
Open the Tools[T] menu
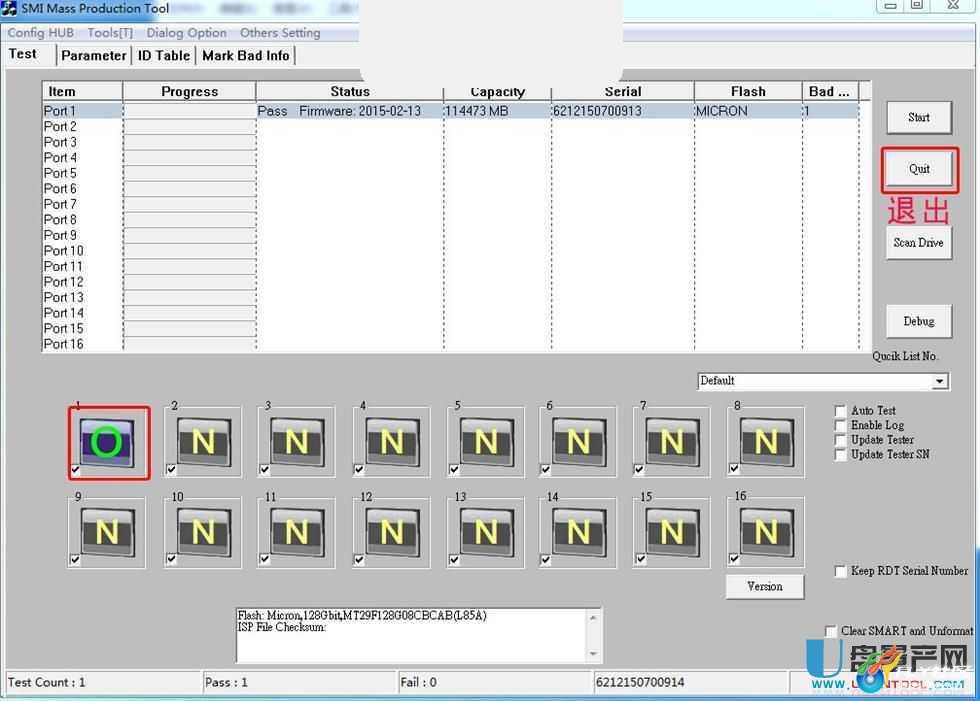[x=110, y=32]
